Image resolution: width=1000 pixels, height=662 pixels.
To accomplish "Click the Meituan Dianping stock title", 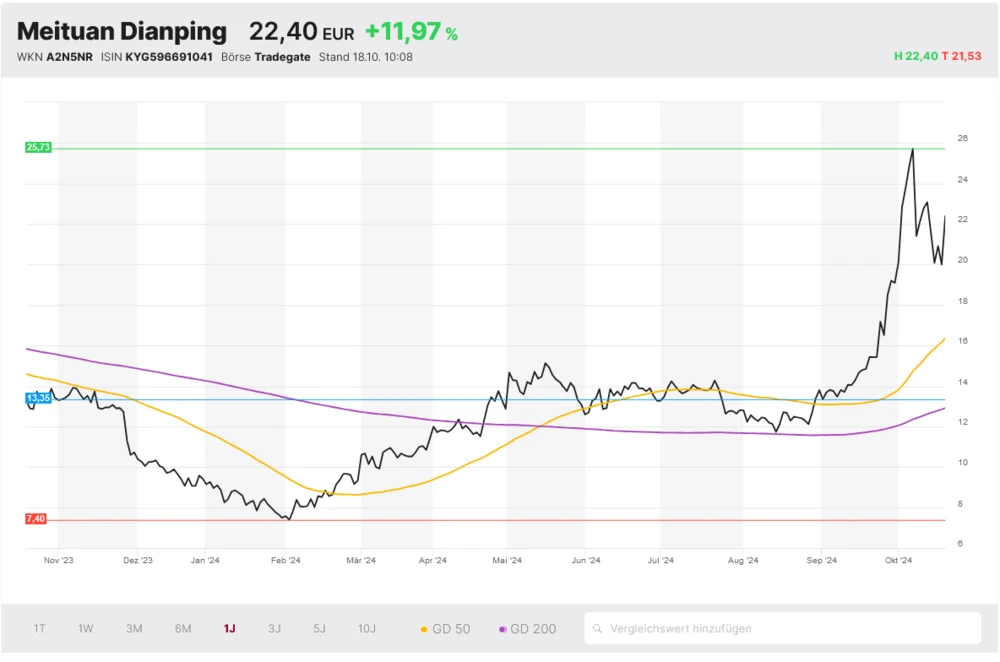I will [122, 31].
